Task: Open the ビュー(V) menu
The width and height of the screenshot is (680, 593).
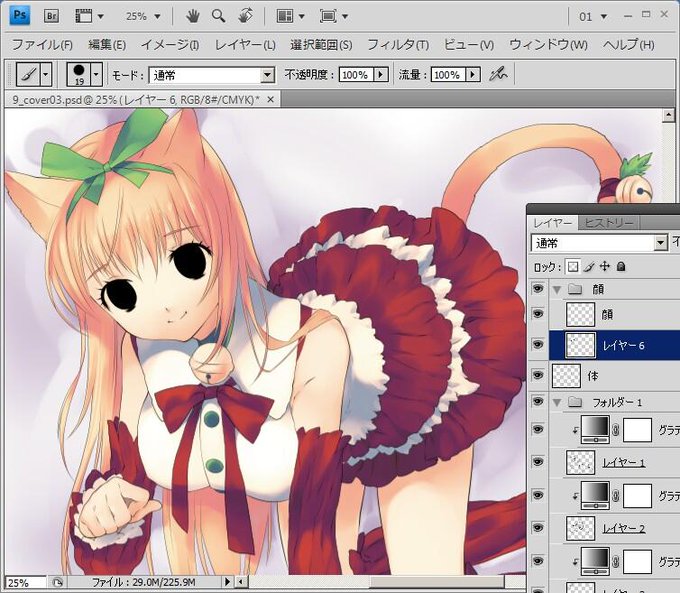Action: click(x=469, y=44)
